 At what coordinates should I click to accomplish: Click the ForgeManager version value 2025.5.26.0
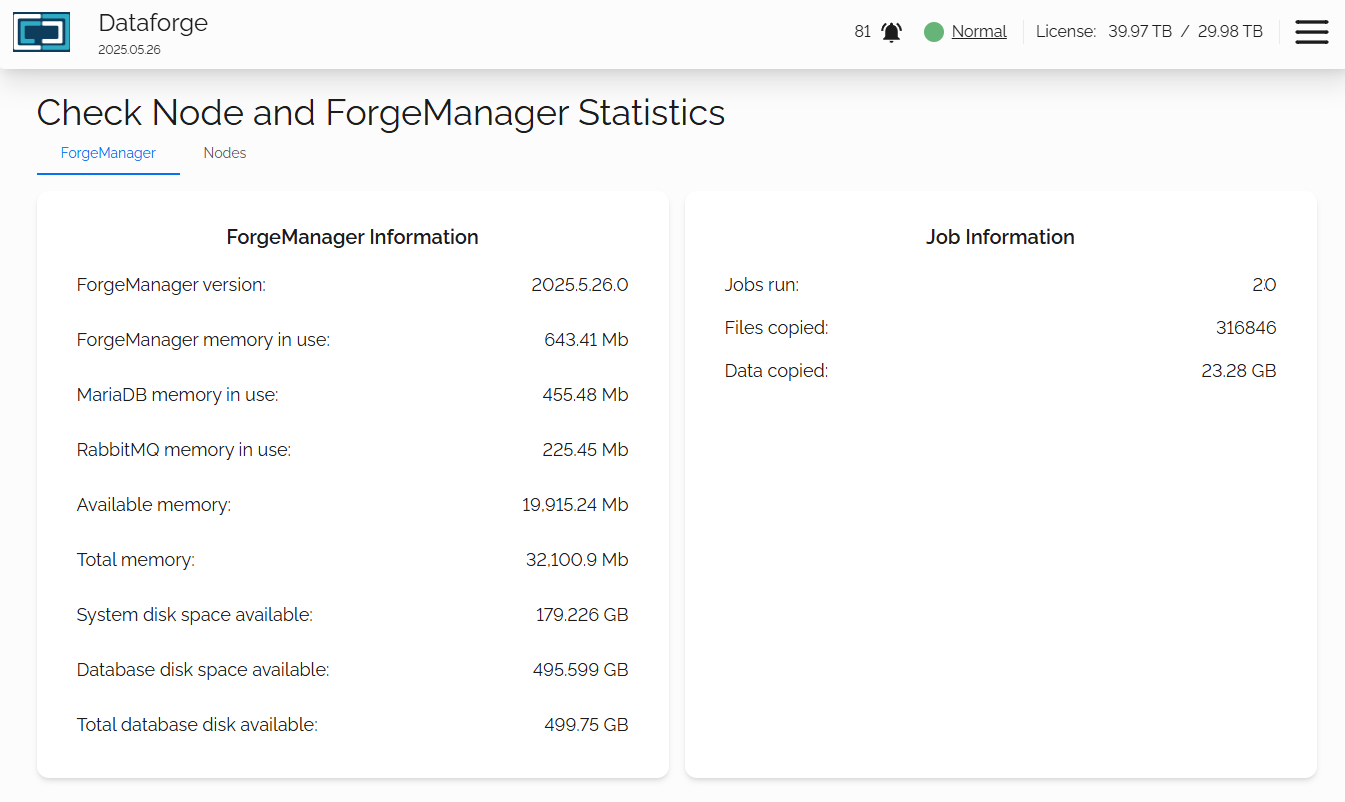[579, 285]
